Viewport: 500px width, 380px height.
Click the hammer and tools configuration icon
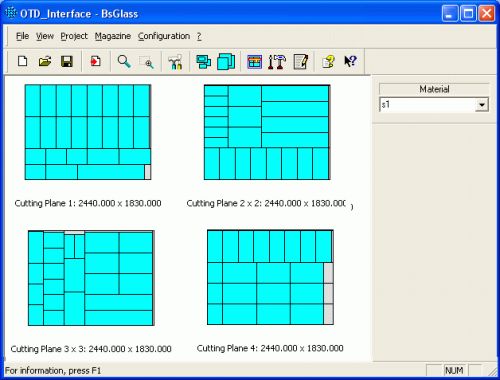(x=277, y=62)
